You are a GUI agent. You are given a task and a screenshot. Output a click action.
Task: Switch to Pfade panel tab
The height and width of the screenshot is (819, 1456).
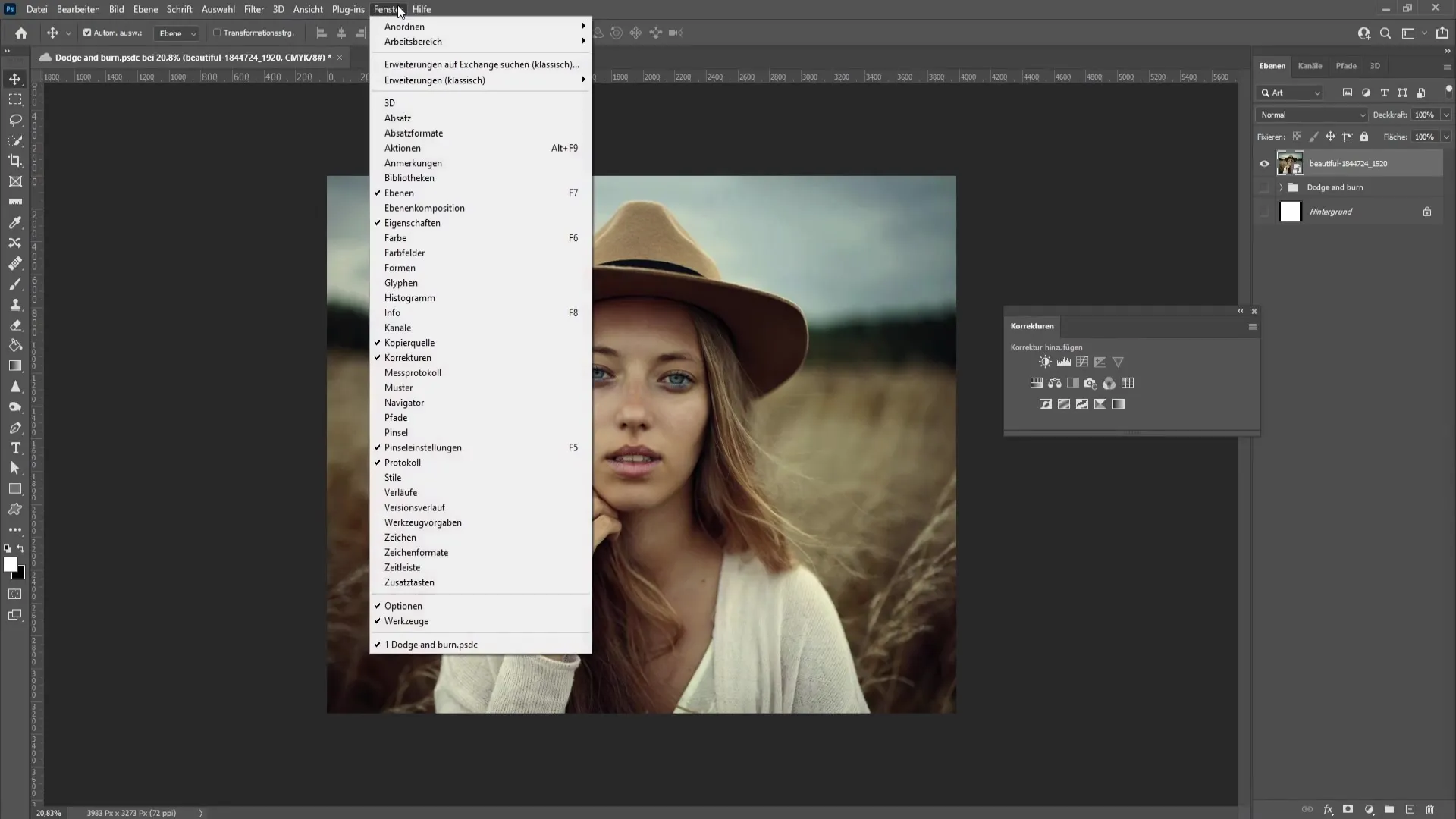1346,65
